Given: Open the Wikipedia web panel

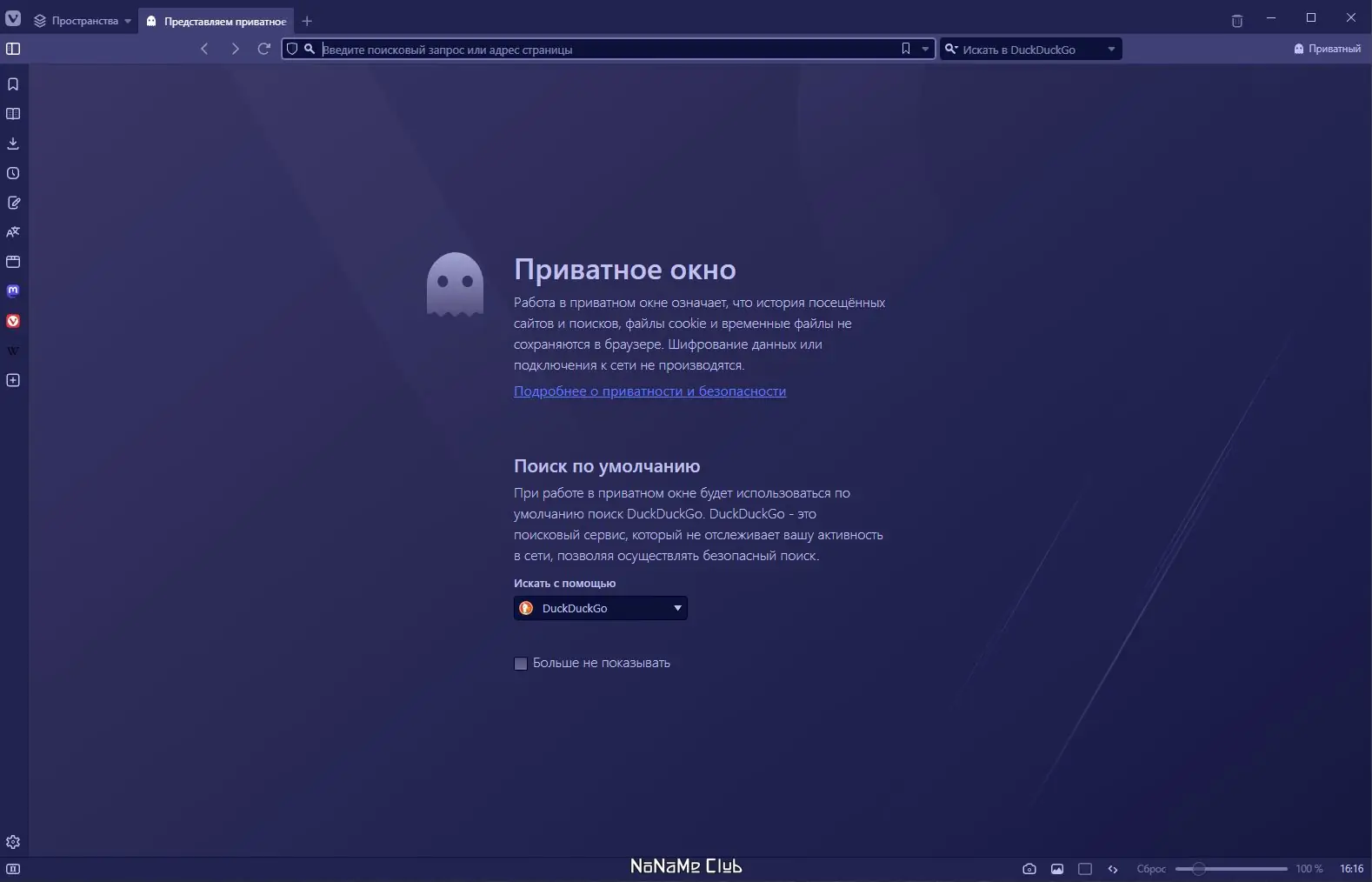Looking at the screenshot, I should coord(13,351).
